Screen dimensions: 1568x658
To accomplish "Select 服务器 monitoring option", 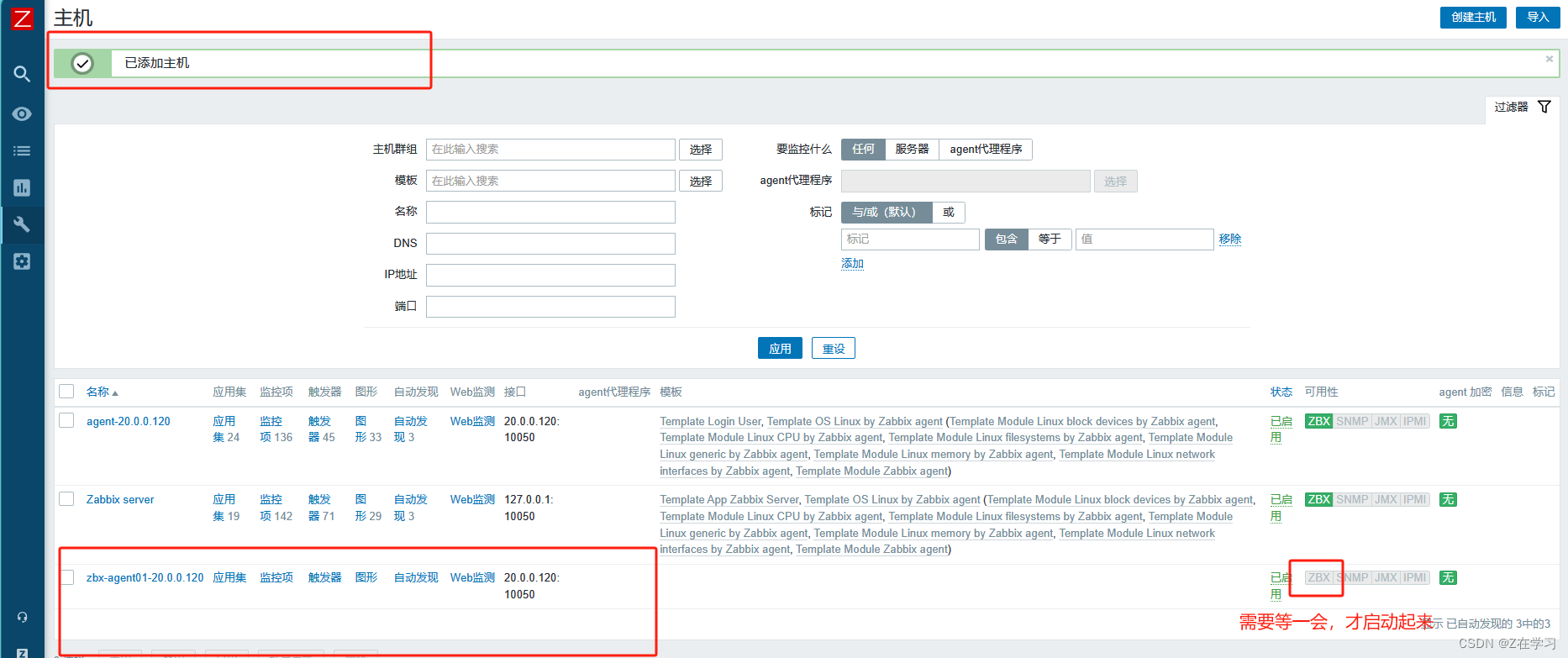I will (912, 149).
